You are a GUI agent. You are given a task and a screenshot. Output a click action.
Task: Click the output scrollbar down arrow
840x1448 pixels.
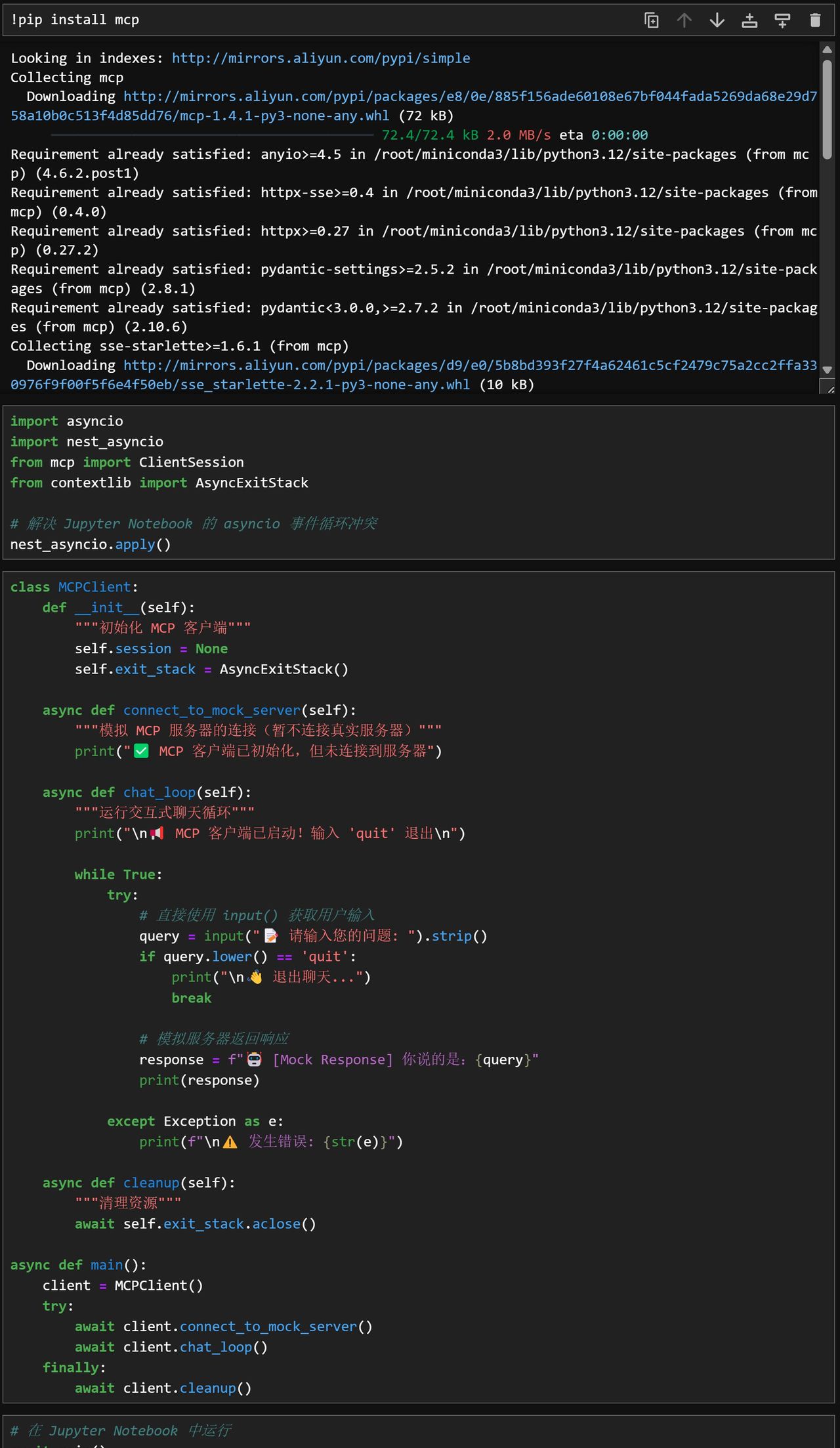tap(827, 370)
